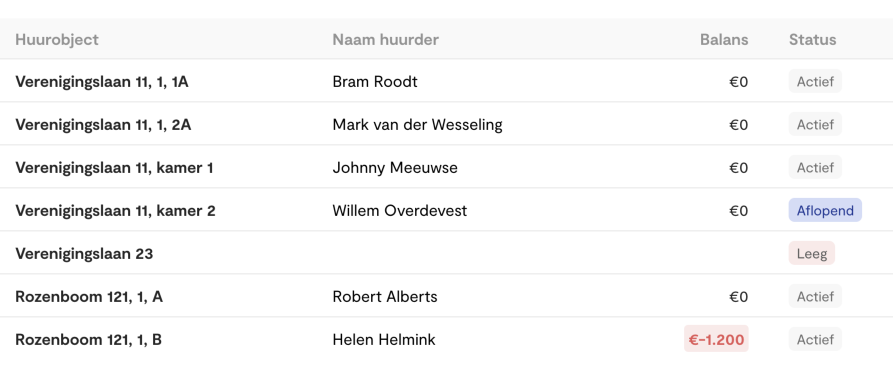893x381 pixels.
Task: Sort by the Huurobject column header
Action: coord(57,39)
